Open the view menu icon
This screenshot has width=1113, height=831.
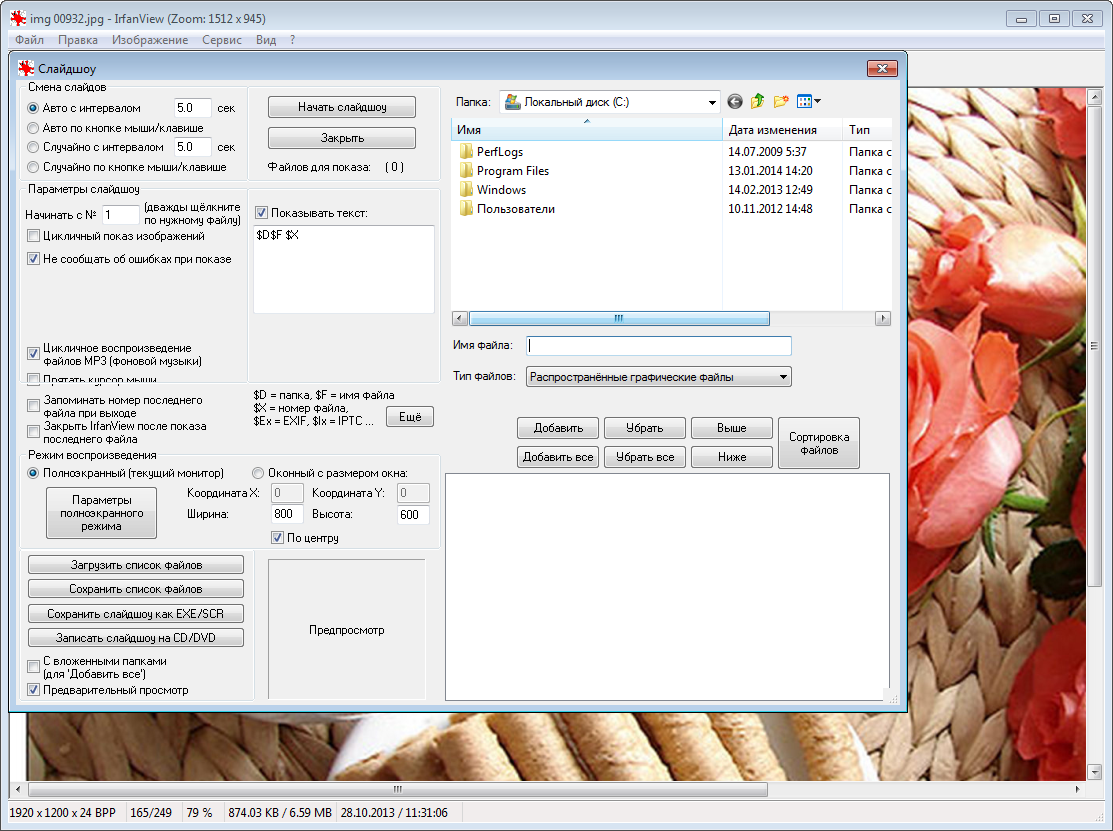[808, 101]
